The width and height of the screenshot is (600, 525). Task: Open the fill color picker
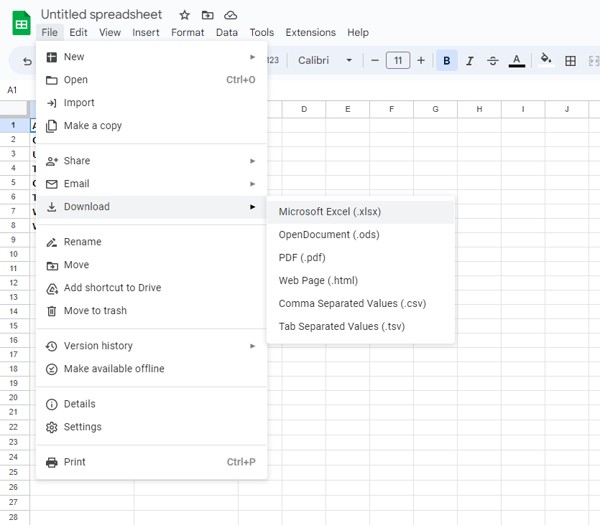pos(546,60)
